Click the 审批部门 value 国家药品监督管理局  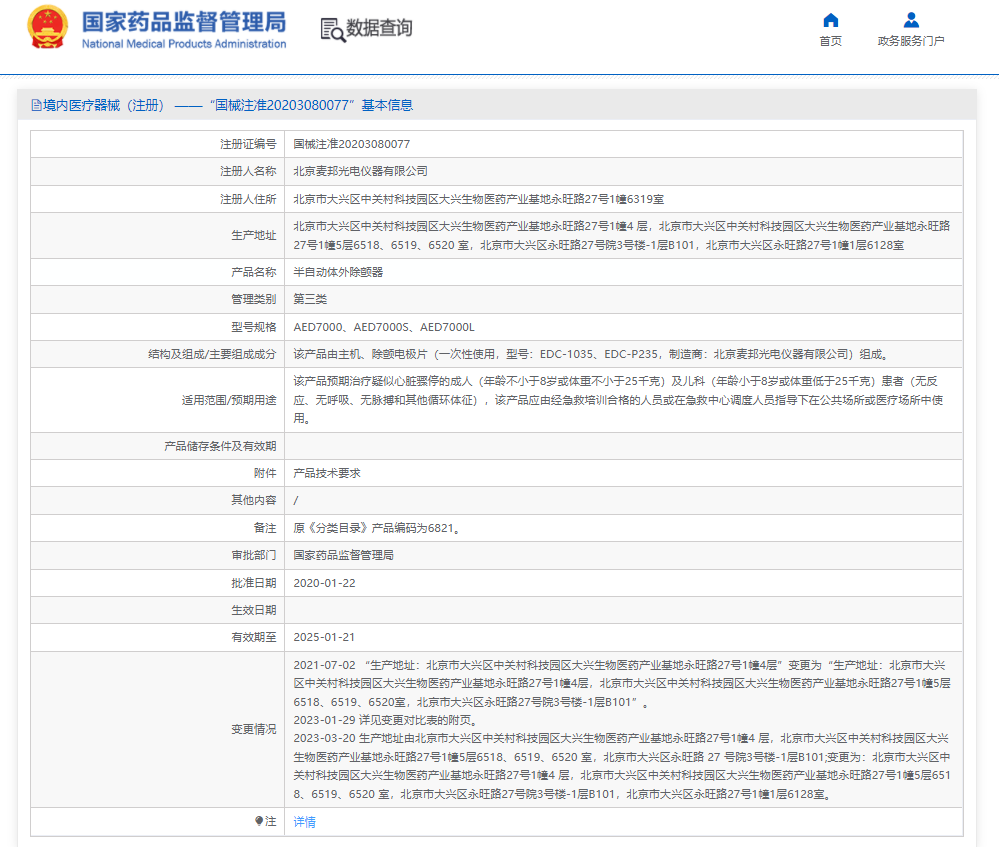pyautogui.click(x=343, y=555)
